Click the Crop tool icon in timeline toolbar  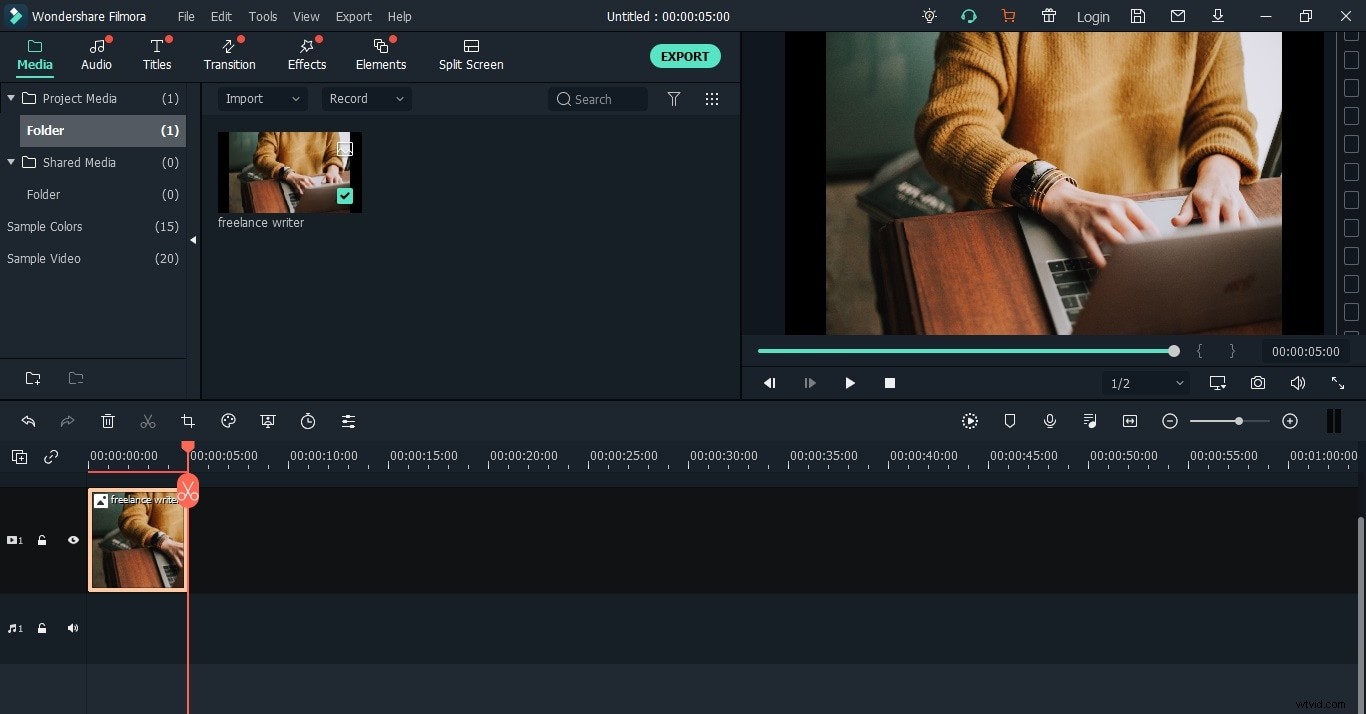[188, 421]
